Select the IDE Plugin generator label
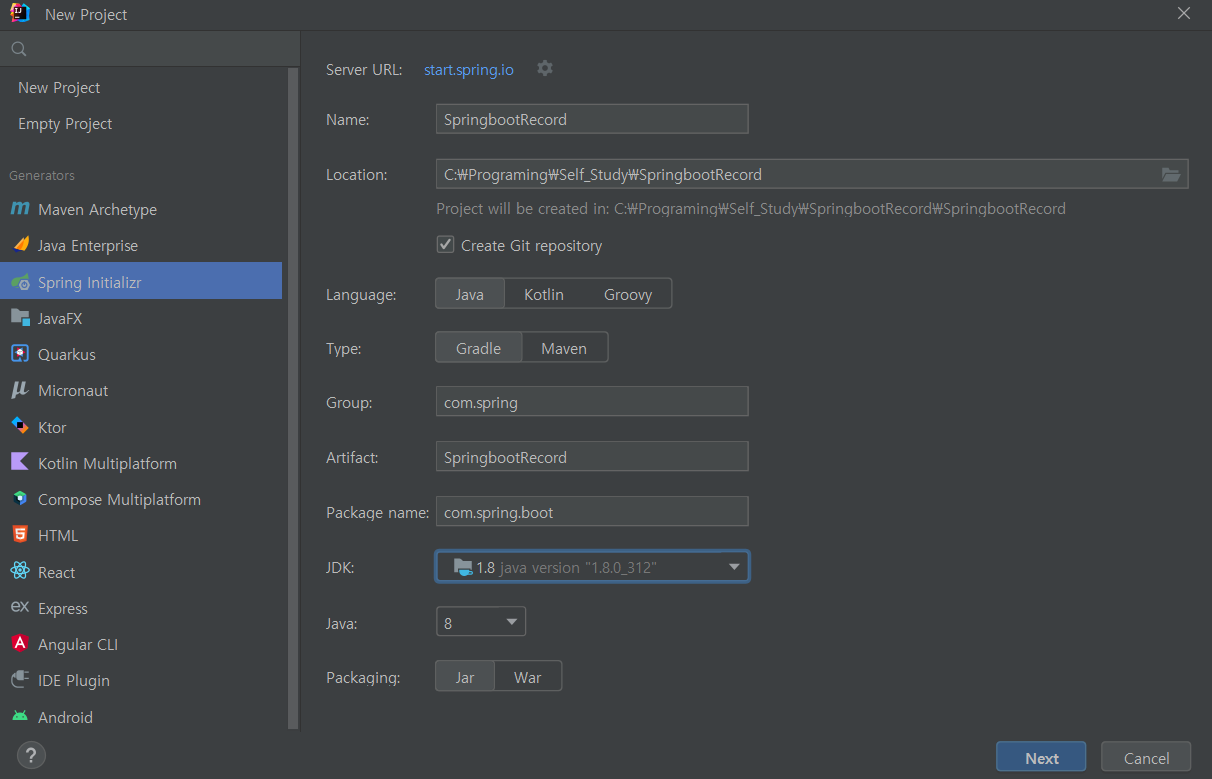The image size is (1212, 779). pyautogui.click(x=74, y=680)
